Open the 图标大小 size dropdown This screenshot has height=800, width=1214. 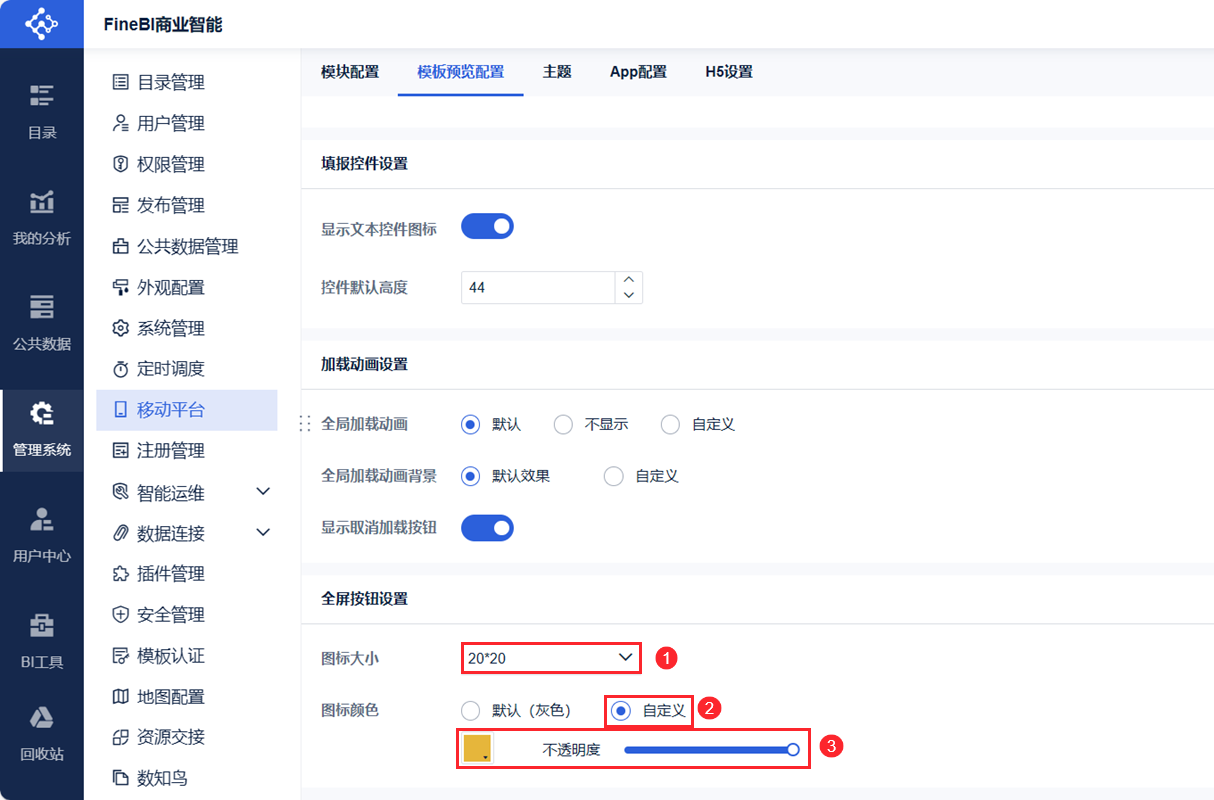(550, 657)
